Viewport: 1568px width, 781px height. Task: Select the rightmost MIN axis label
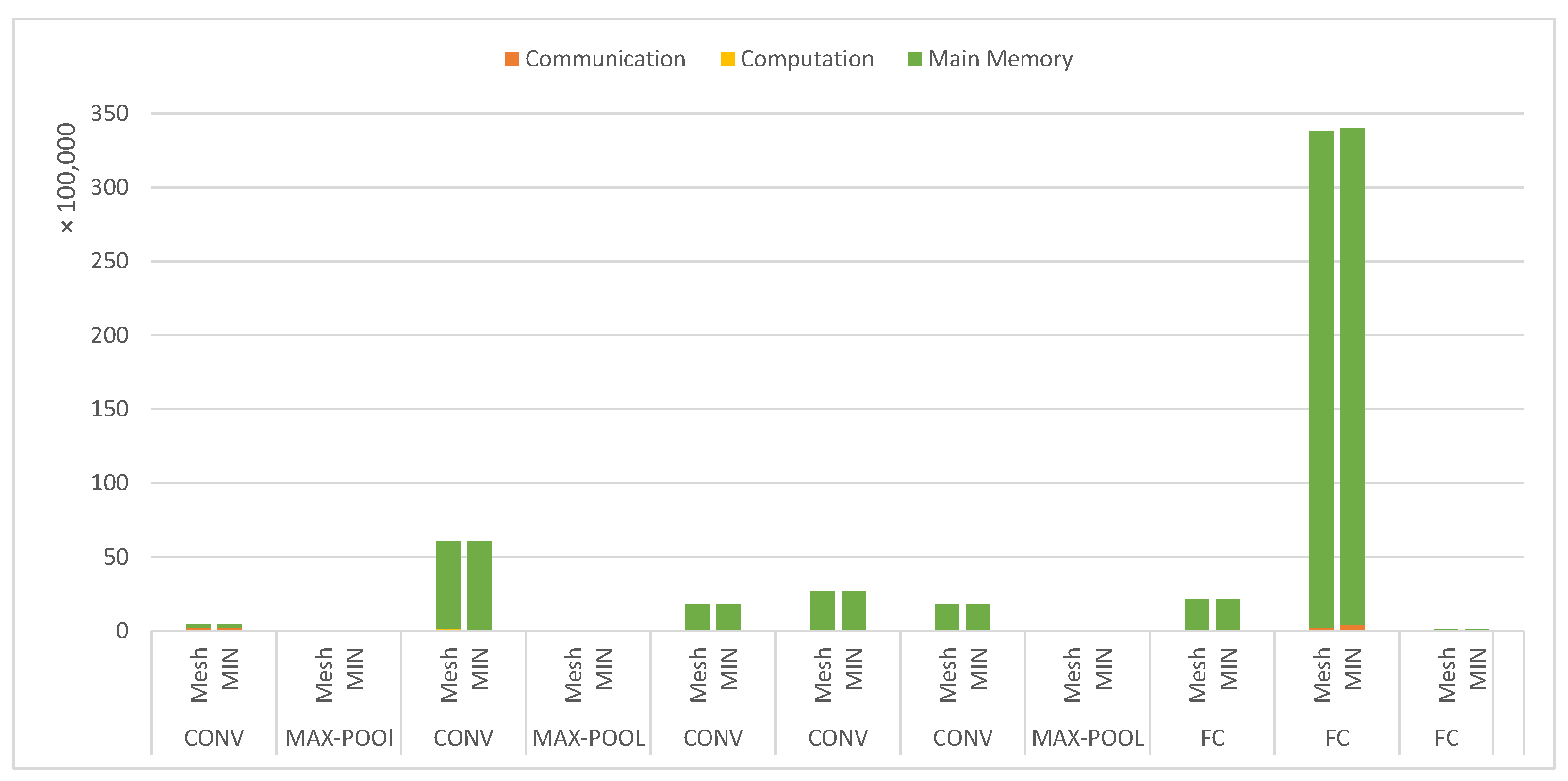1478,669
